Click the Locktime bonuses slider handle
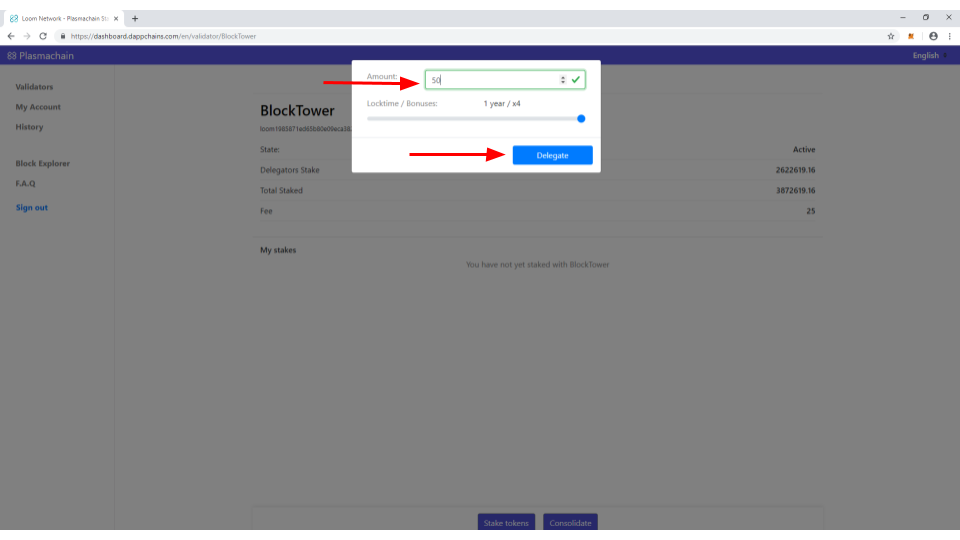 pyautogui.click(x=581, y=119)
